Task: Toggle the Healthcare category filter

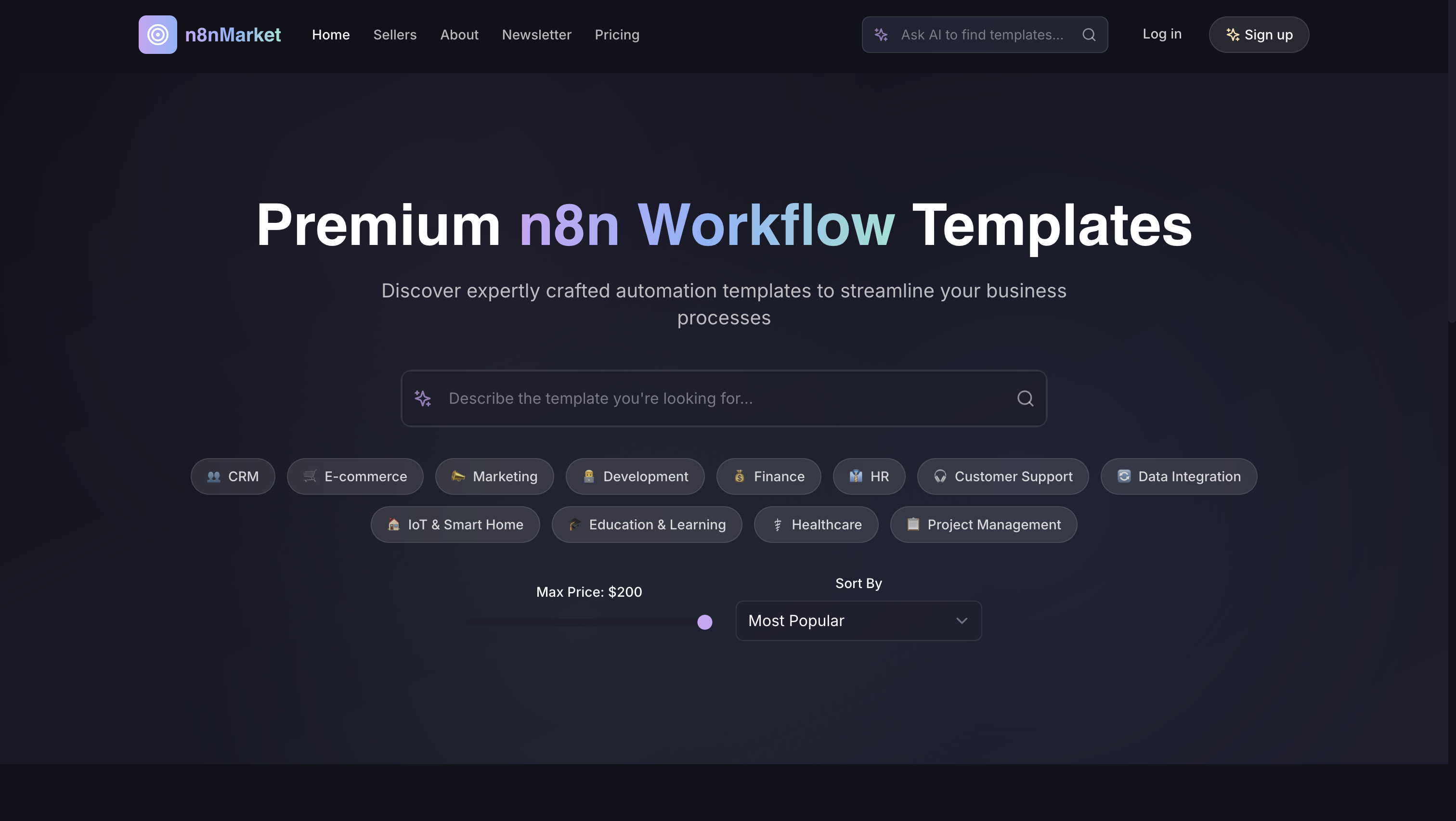Action: click(x=816, y=525)
